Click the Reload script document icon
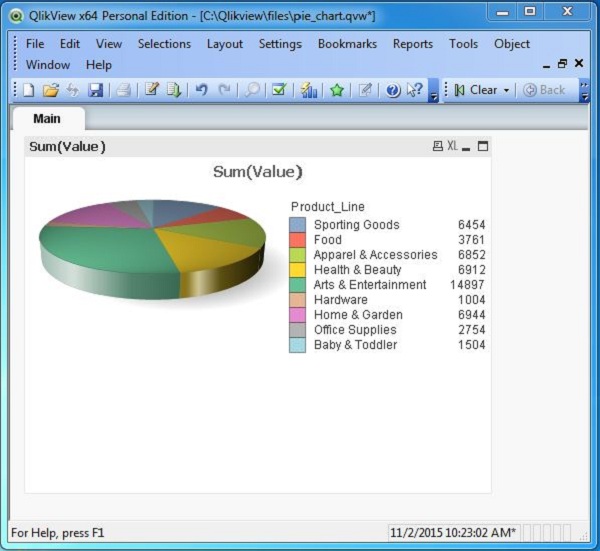600x551 pixels. point(174,90)
